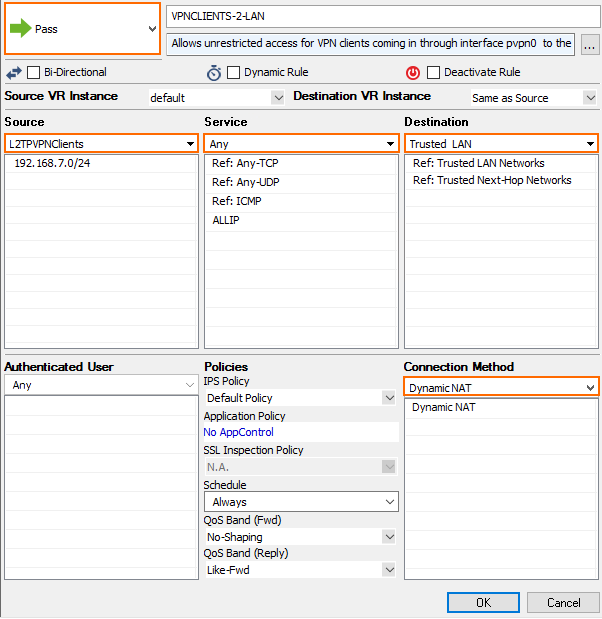Click the rule name field VPNCLIENTS-2-LAN

[383, 17]
